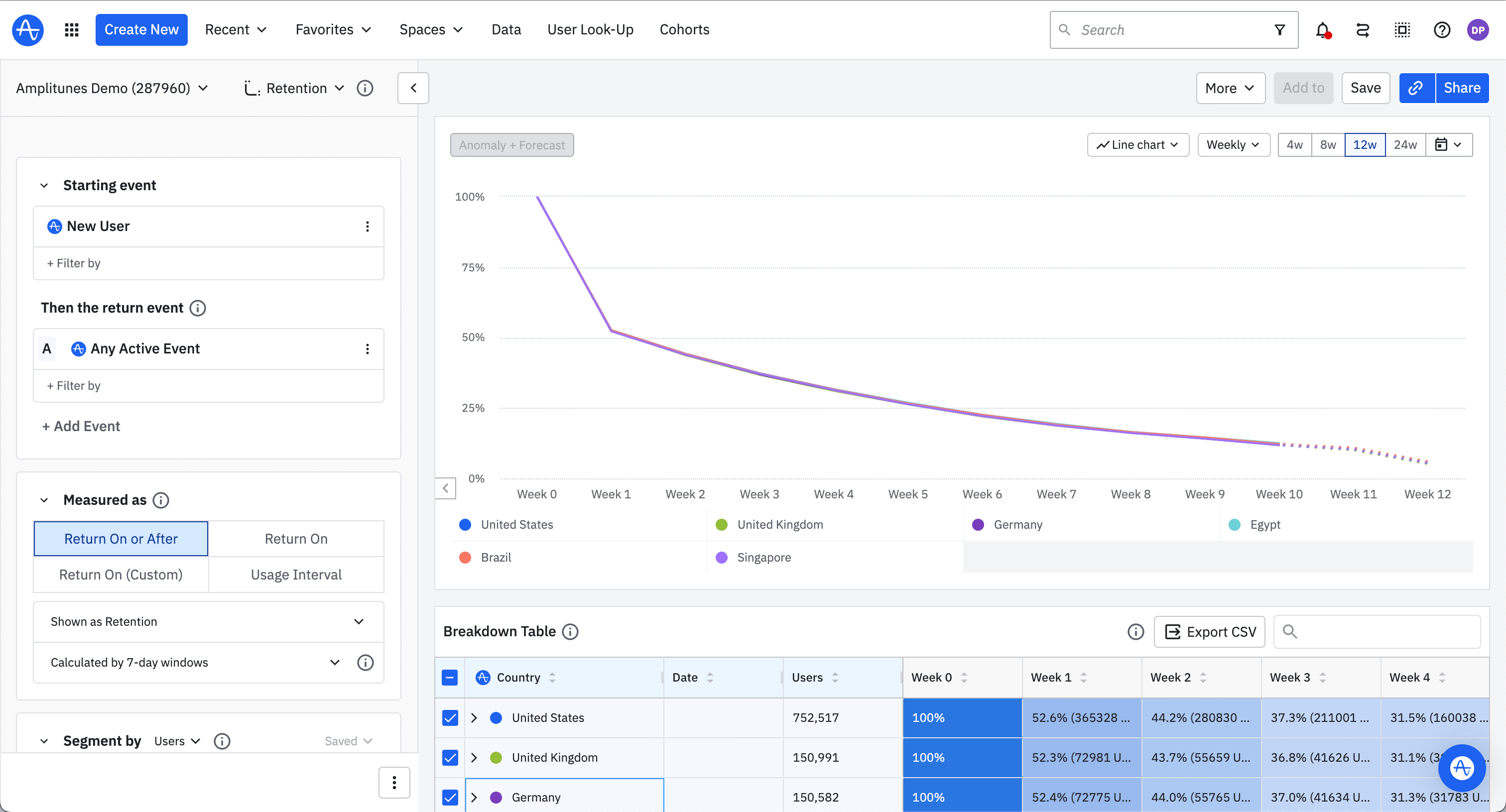Open the apps grid icon

point(71,29)
